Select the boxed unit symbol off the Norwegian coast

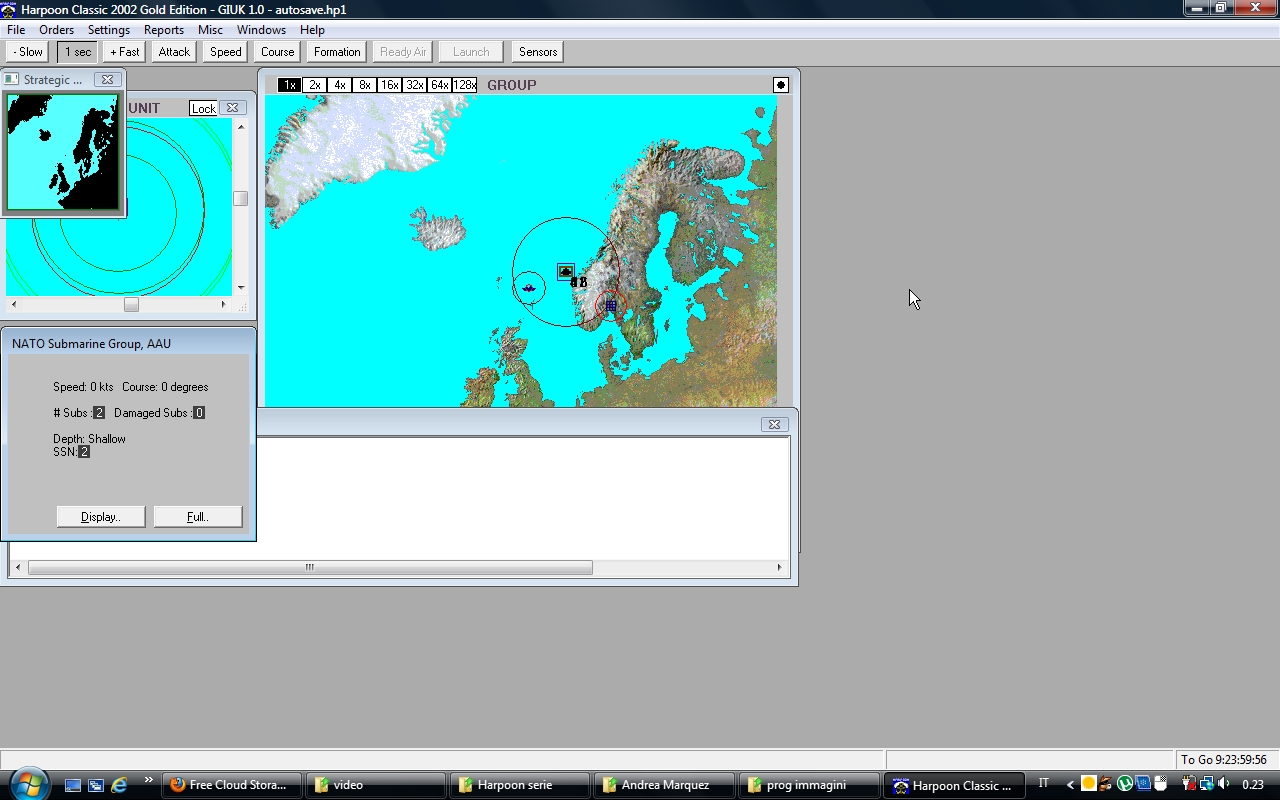[x=566, y=271]
